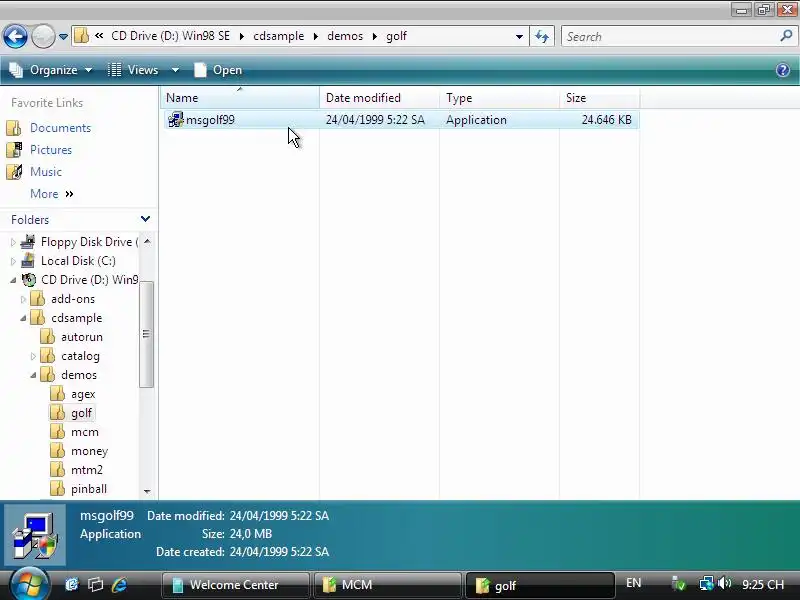This screenshot has width=800, height=600.
Task: Select the mtm2 folder in tree
Action: (87, 470)
